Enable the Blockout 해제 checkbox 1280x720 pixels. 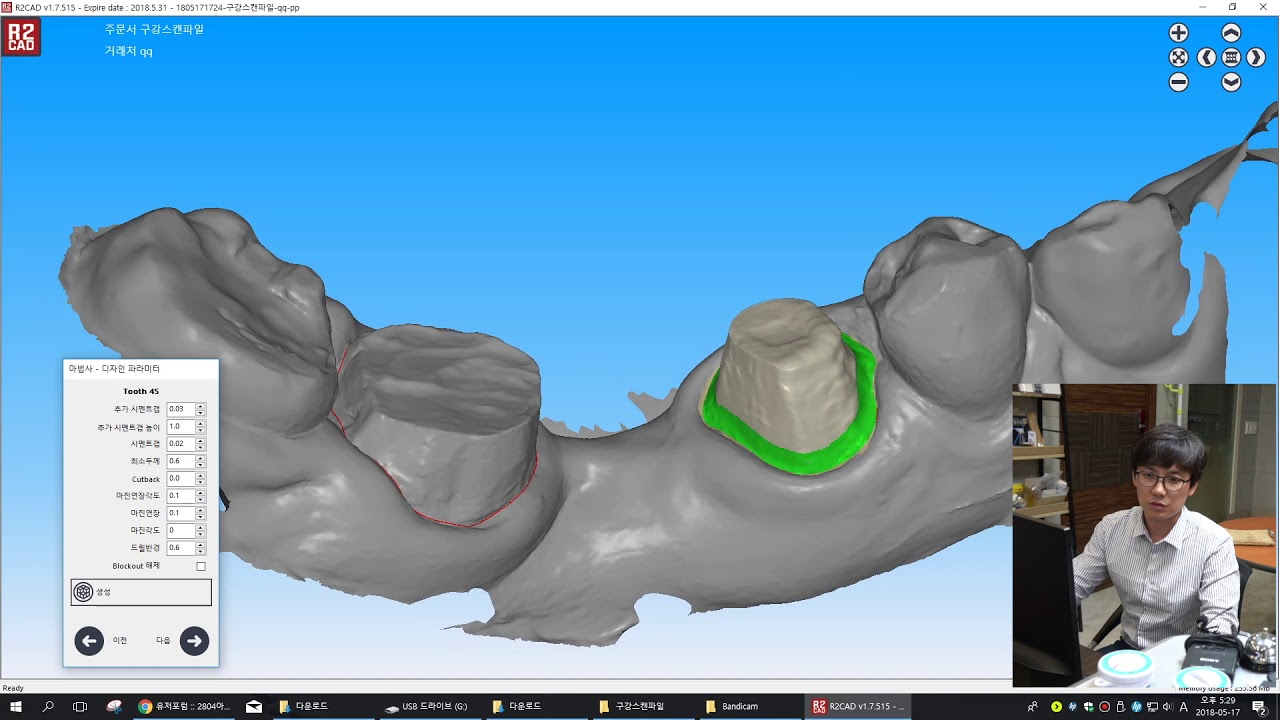[x=201, y=566]
